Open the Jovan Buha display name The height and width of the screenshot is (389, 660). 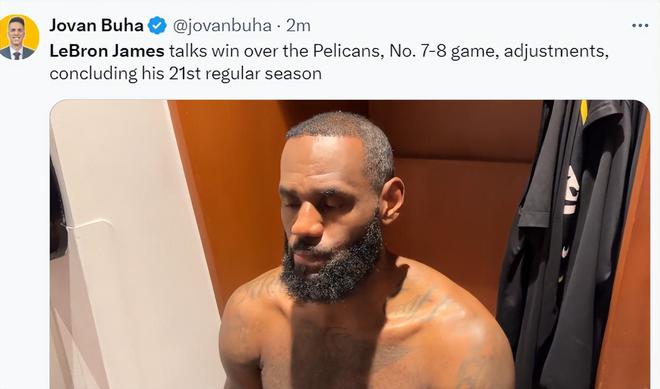click(96, 25)
